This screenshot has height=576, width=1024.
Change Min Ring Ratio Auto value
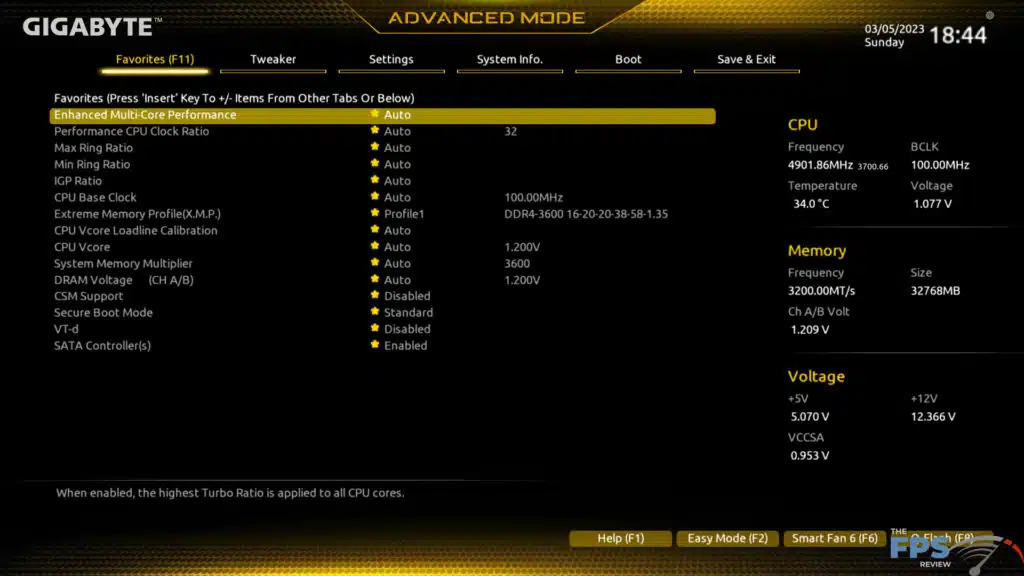coord(397,165)
